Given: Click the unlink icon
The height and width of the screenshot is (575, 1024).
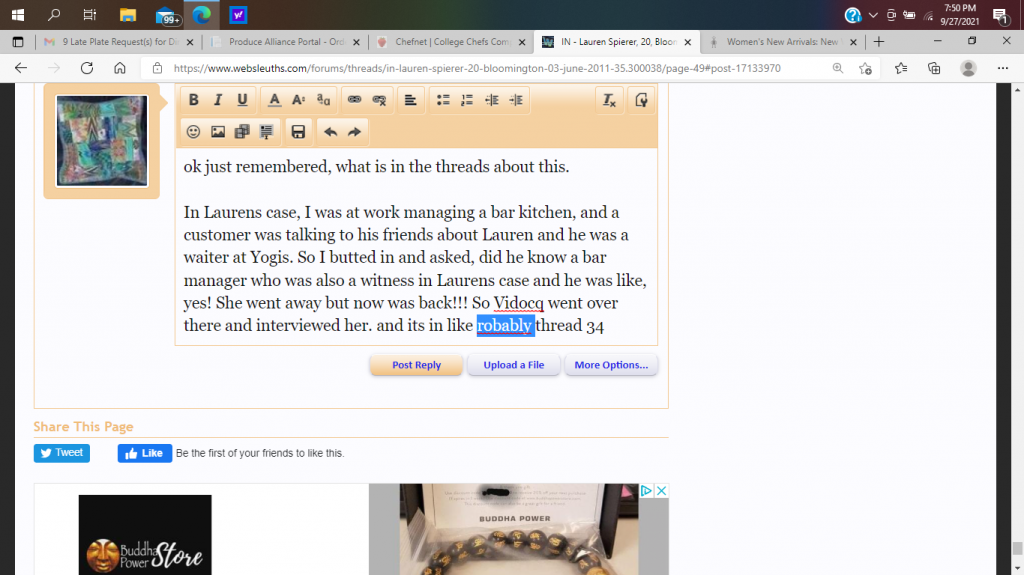Looking at the screenshot, I should point(379,100).
